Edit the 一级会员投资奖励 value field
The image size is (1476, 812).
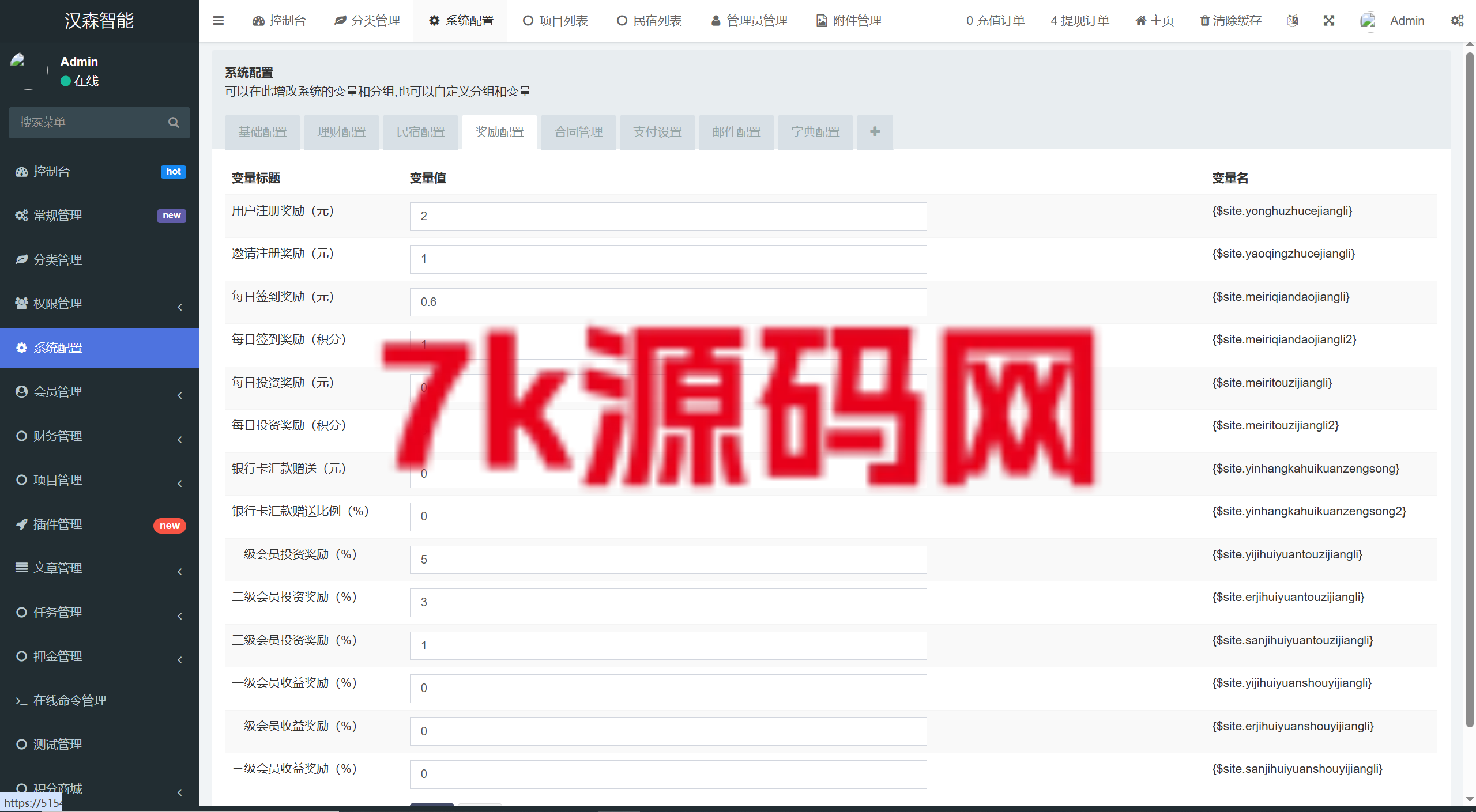668,560
